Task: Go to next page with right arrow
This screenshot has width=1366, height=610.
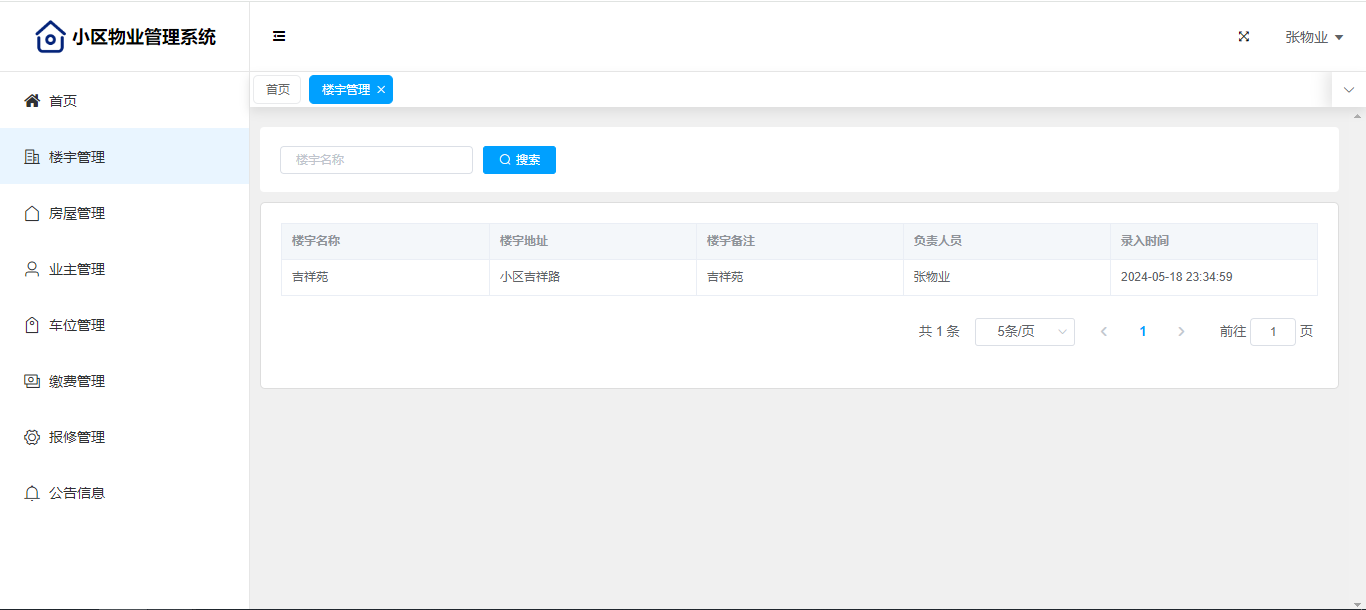Action: click(x=1181, y=332)
